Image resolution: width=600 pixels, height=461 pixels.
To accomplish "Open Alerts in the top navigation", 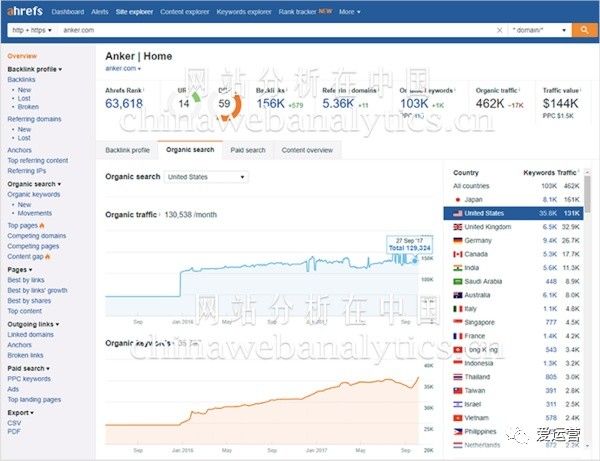I will point(100,12).
